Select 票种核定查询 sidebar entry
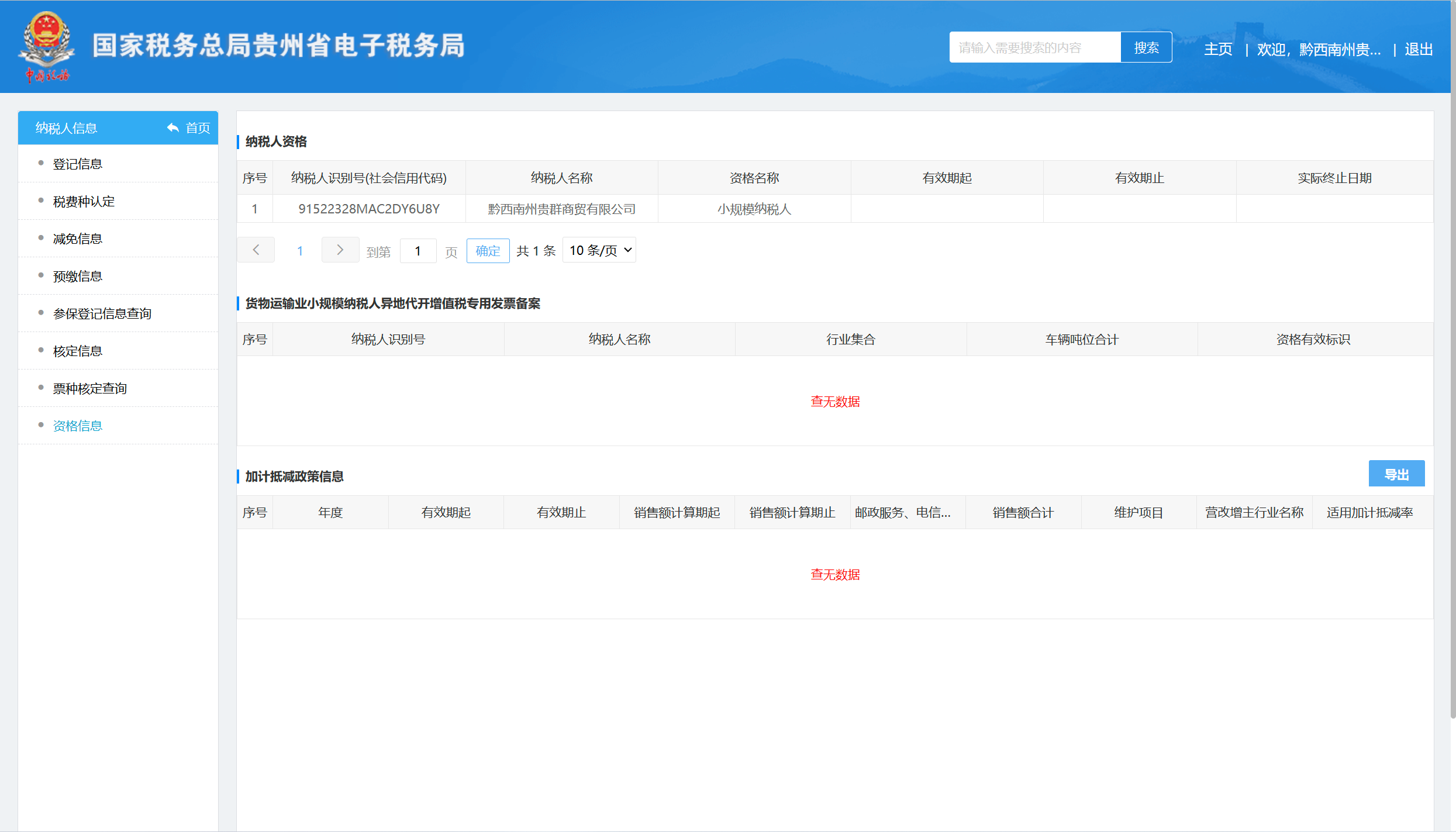This screenshot has width=1456, height=832. pyautogui.click(x=90, y=389)
